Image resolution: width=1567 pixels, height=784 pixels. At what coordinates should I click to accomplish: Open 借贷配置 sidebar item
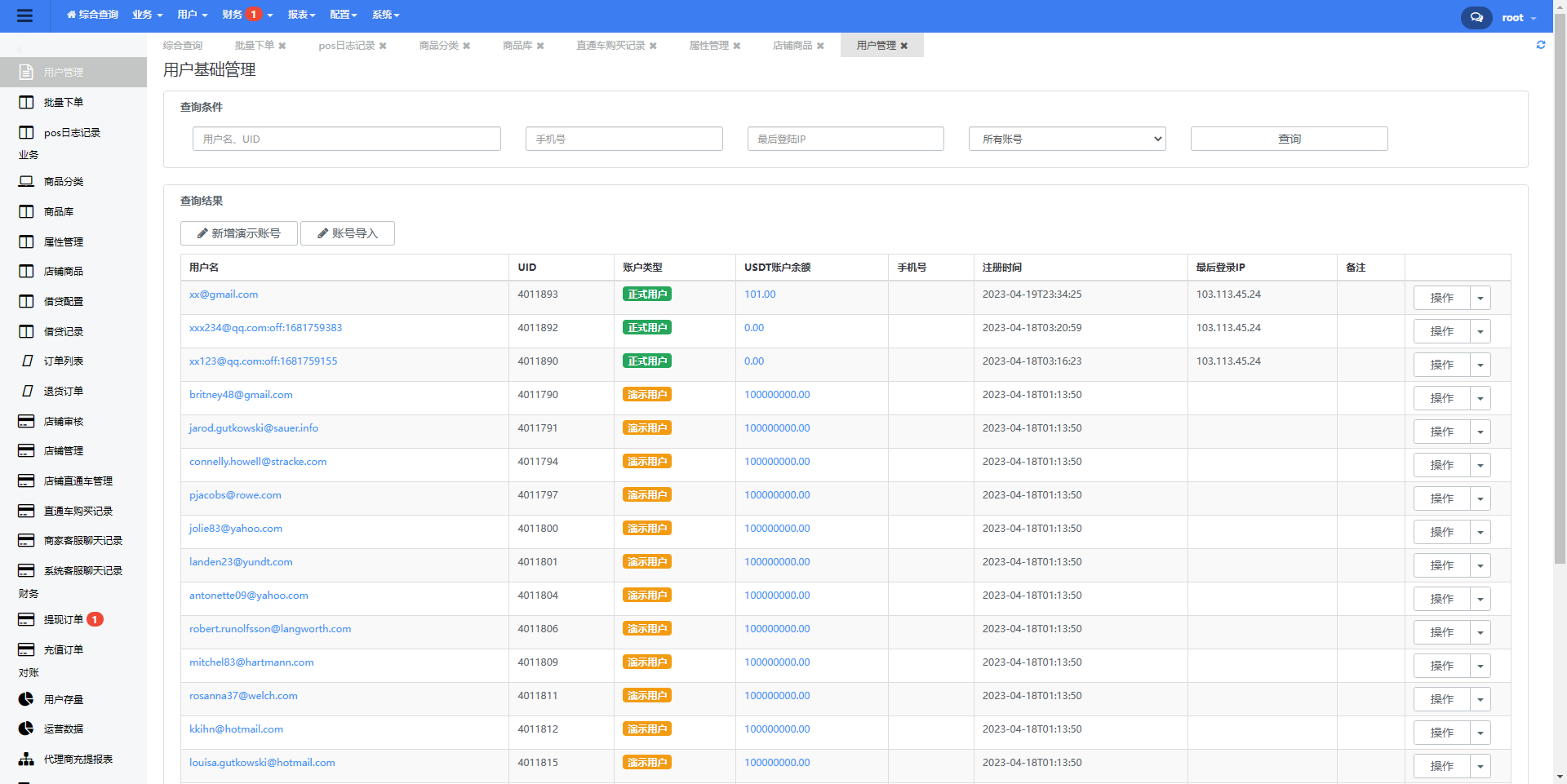pos(64,301)
